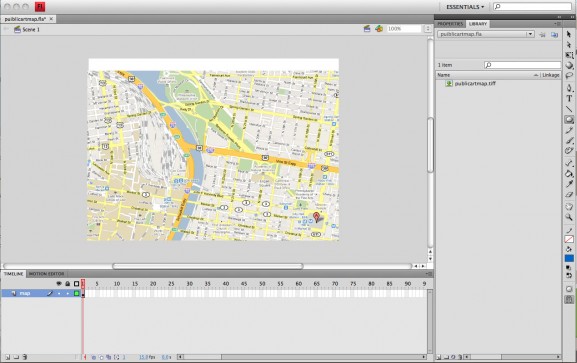The image size is (577, 363).
Task: Select the 3D Rotation tool
Action: coord(569,66)
